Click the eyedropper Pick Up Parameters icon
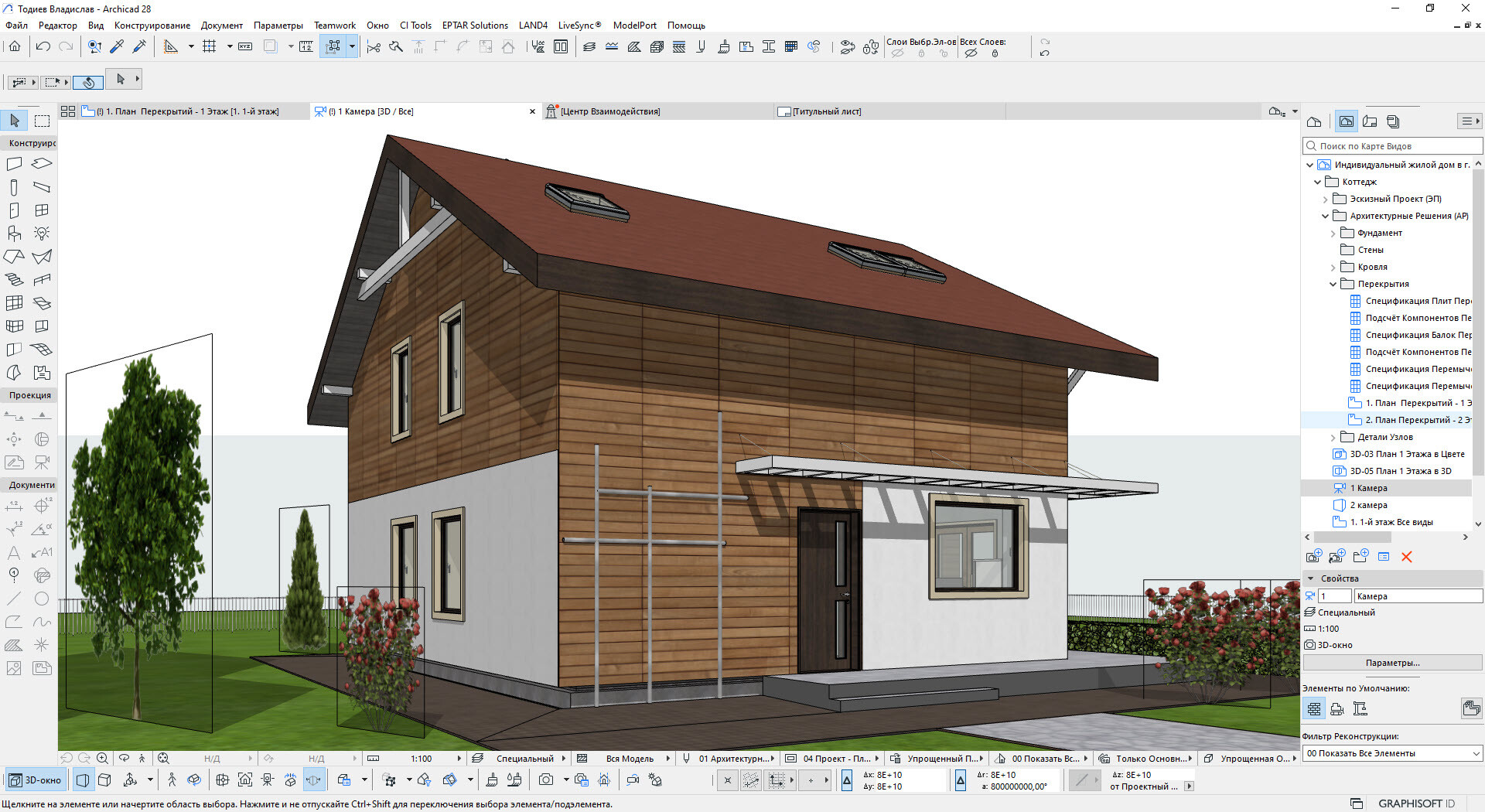 point(117,47)
